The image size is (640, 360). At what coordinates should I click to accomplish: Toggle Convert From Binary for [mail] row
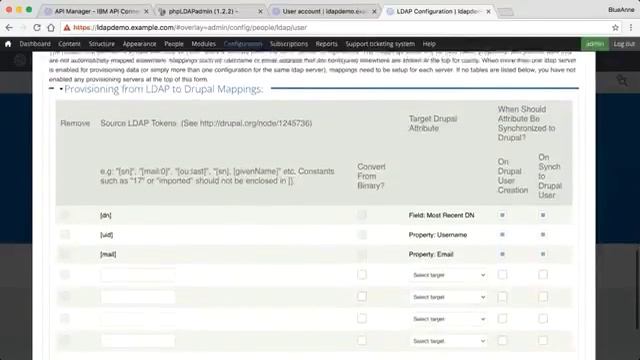click(362, 254)
